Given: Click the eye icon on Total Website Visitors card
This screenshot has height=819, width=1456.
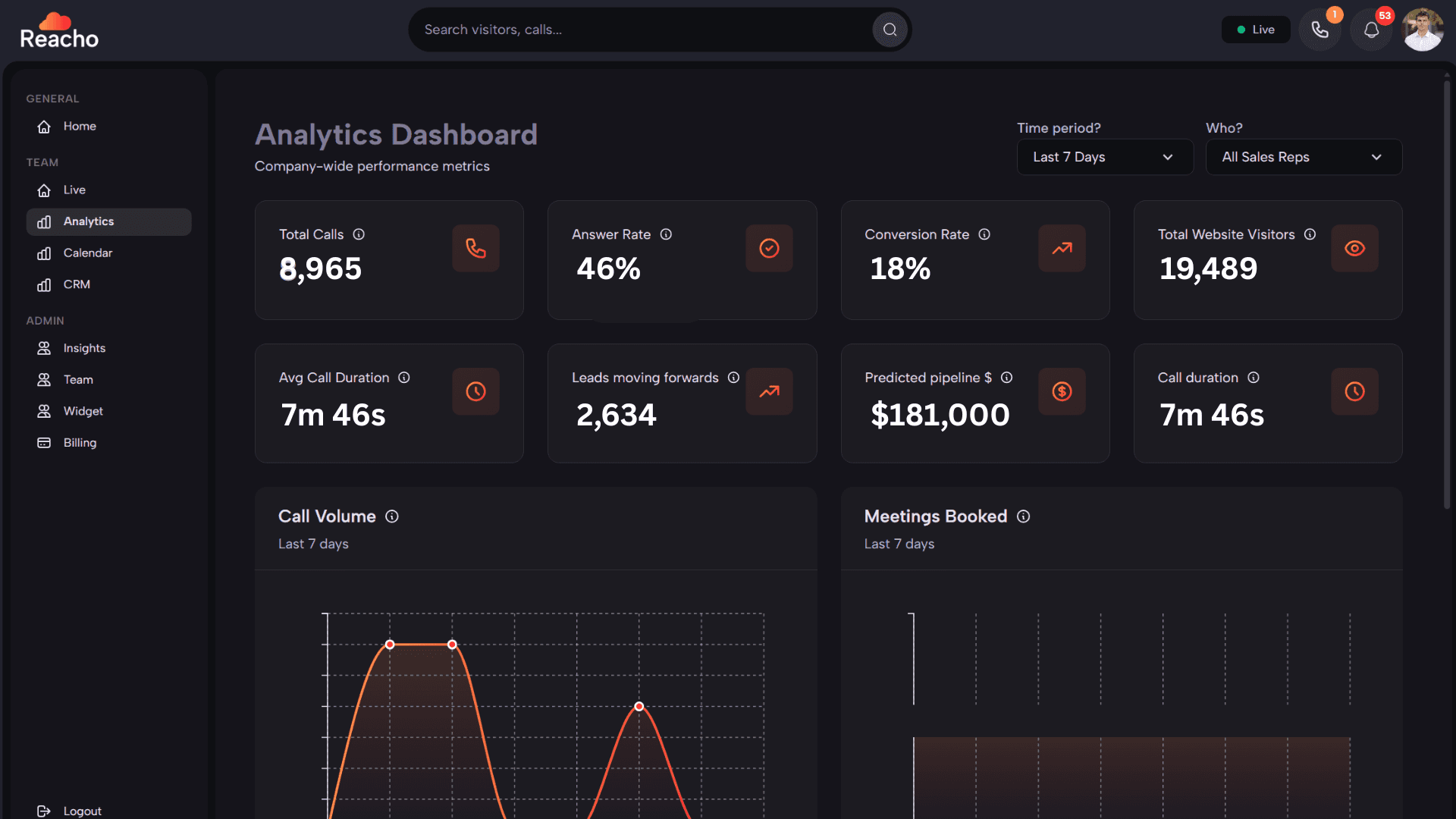Looking at the screenshot, I should click(x=1354, y=248).
